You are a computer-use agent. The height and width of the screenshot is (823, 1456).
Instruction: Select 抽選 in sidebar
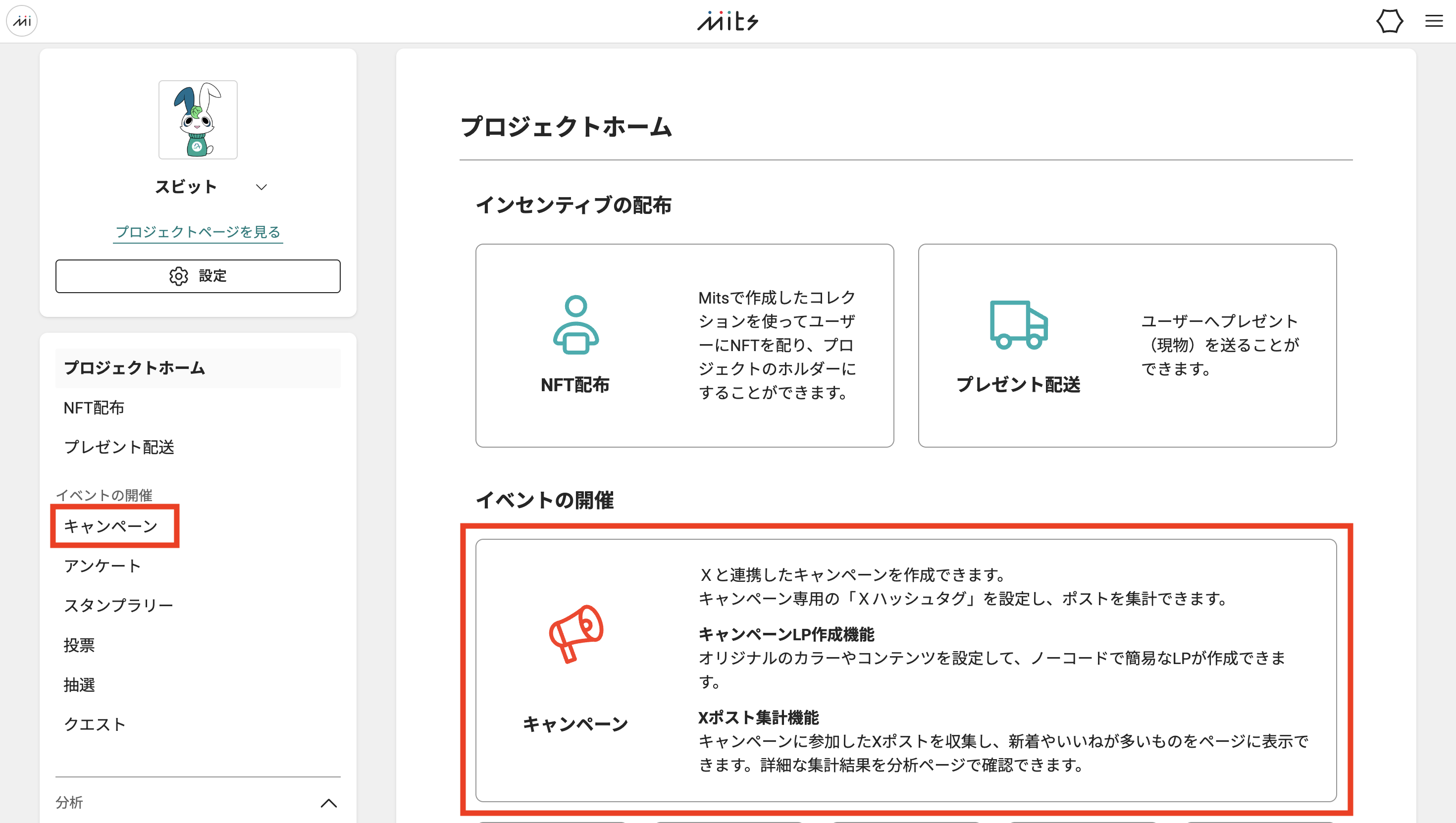pyautogui.click(x=79, y=684)
